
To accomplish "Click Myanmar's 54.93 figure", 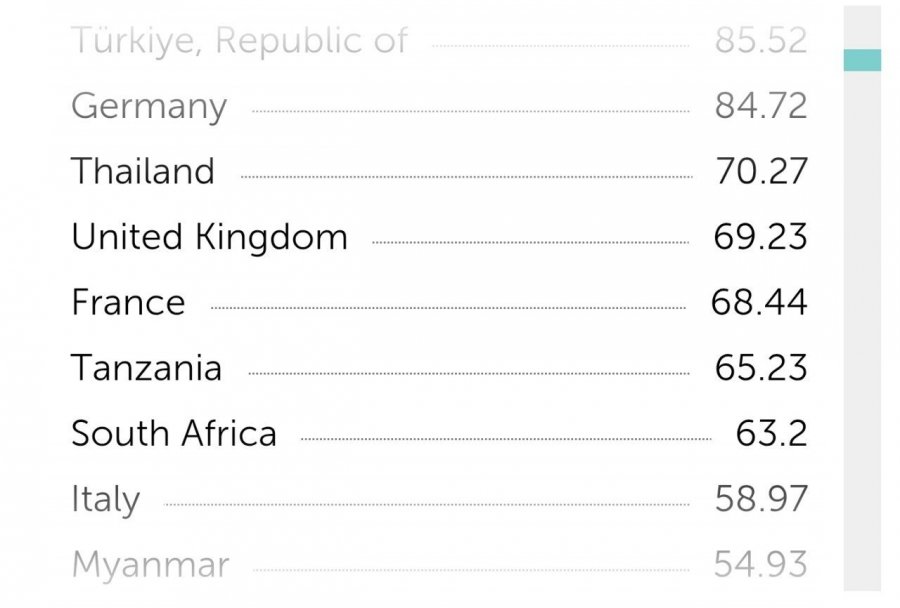I will coord(761,565).
